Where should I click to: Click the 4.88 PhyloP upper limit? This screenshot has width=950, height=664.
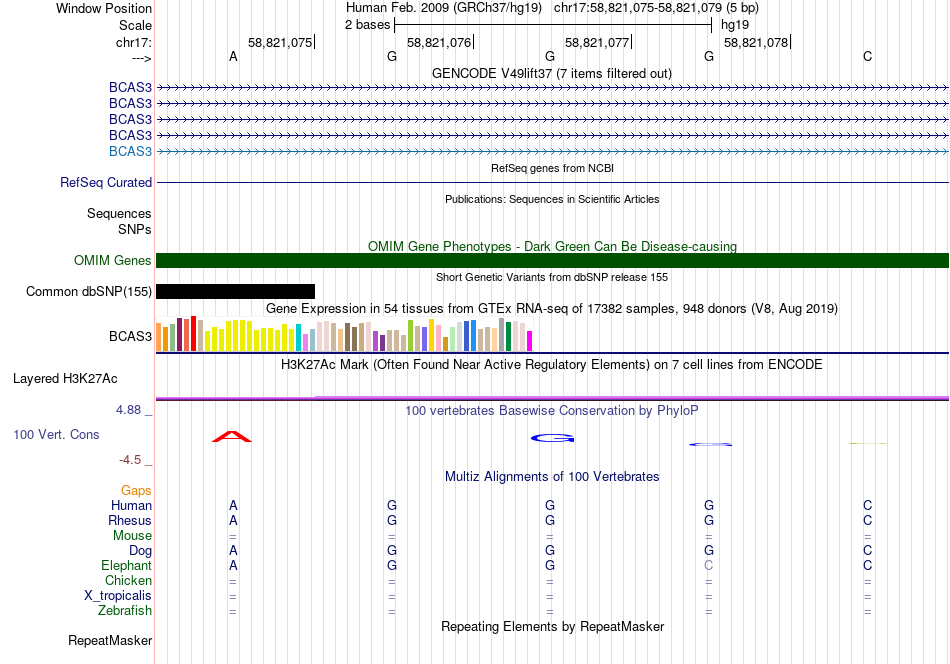click(x=128, y=410)
